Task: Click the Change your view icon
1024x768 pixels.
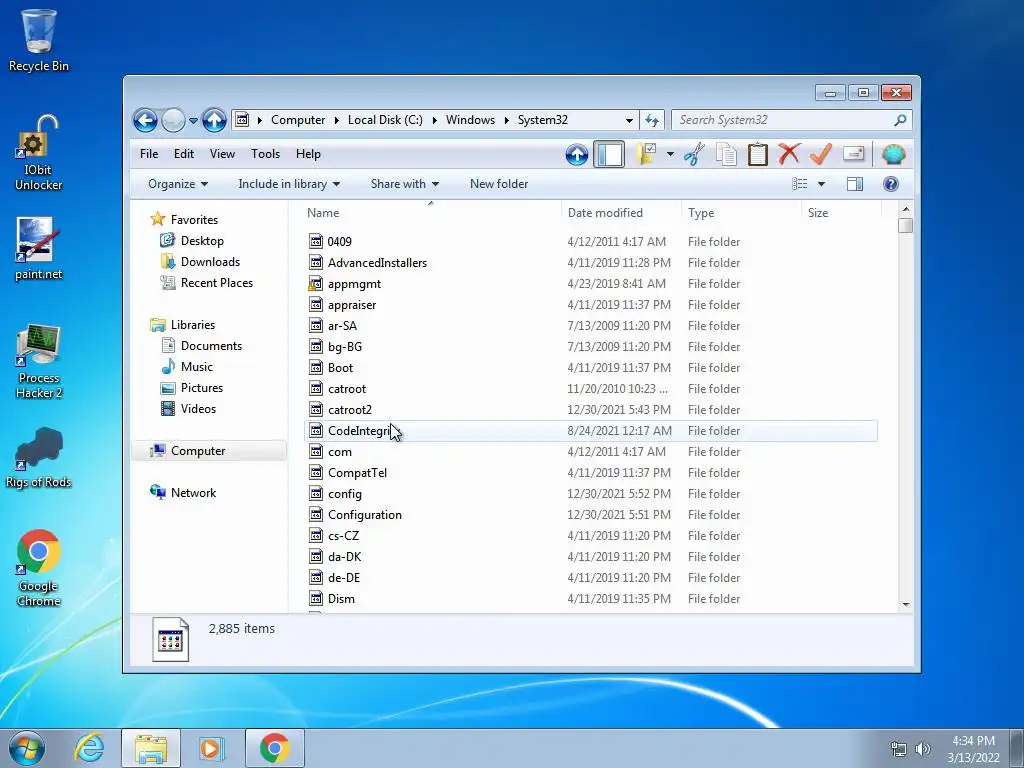Action: (x=800, y=184)
